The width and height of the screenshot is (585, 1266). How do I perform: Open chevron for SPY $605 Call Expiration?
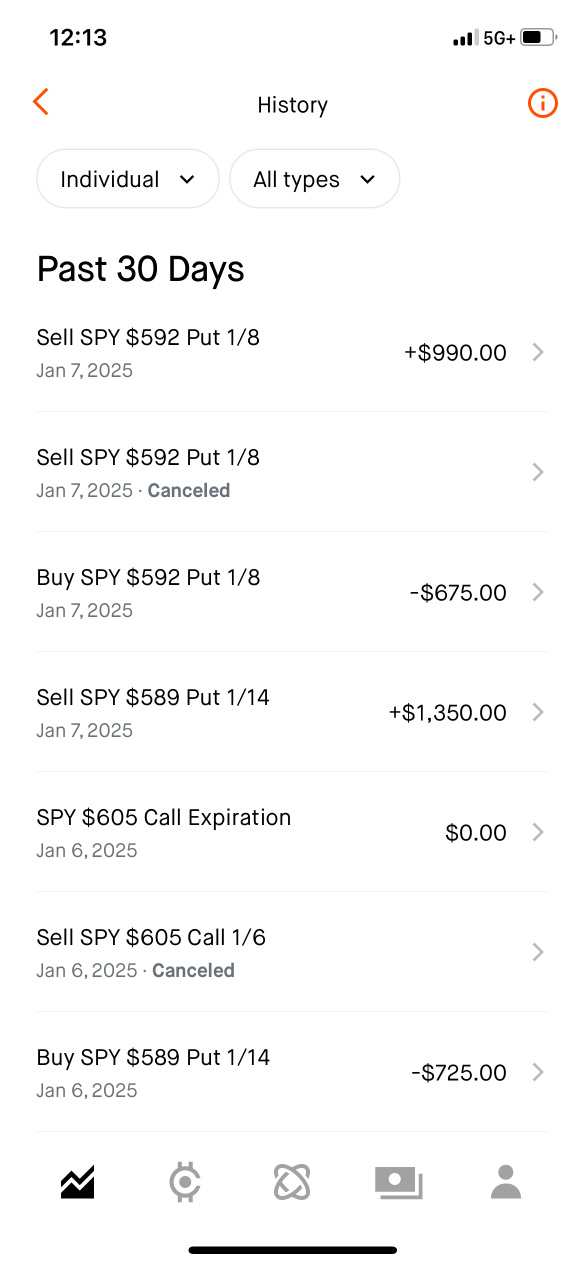click(x=538, y=832)
